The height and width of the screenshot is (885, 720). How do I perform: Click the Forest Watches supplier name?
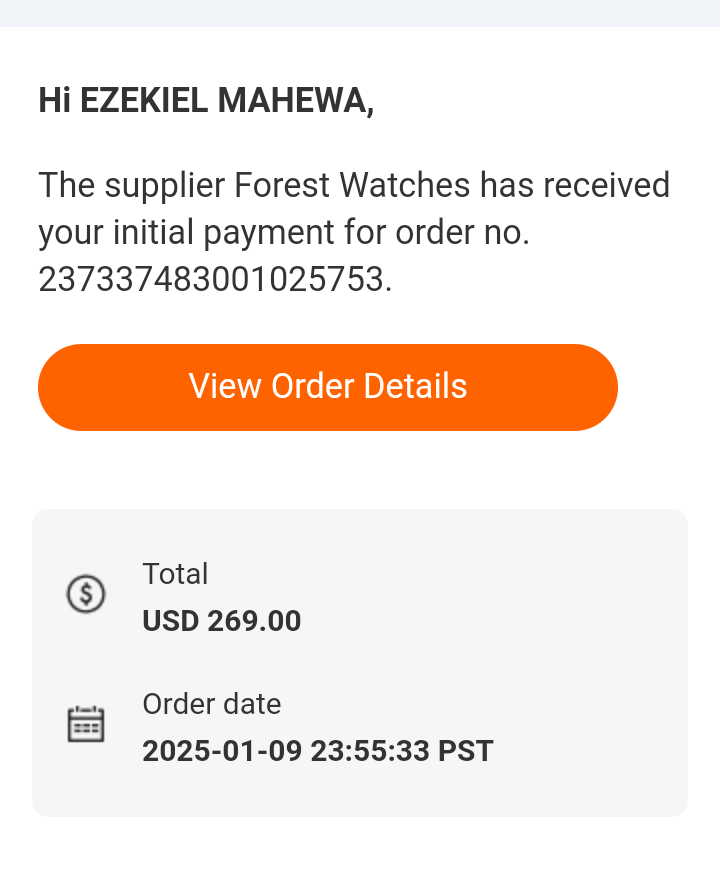pyautogui.click(x=352, y=185)
